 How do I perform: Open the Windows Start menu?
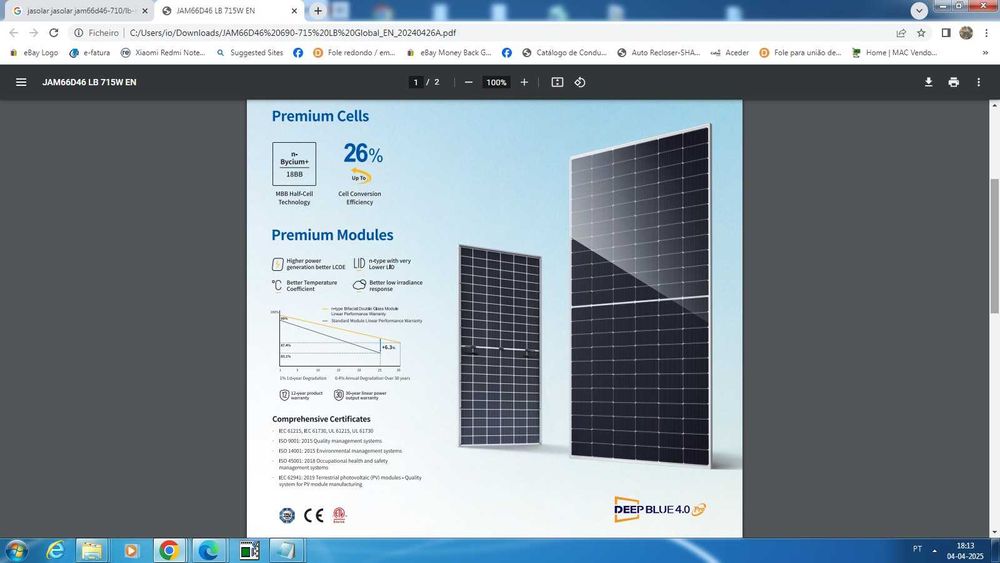(x=16, y=550)
